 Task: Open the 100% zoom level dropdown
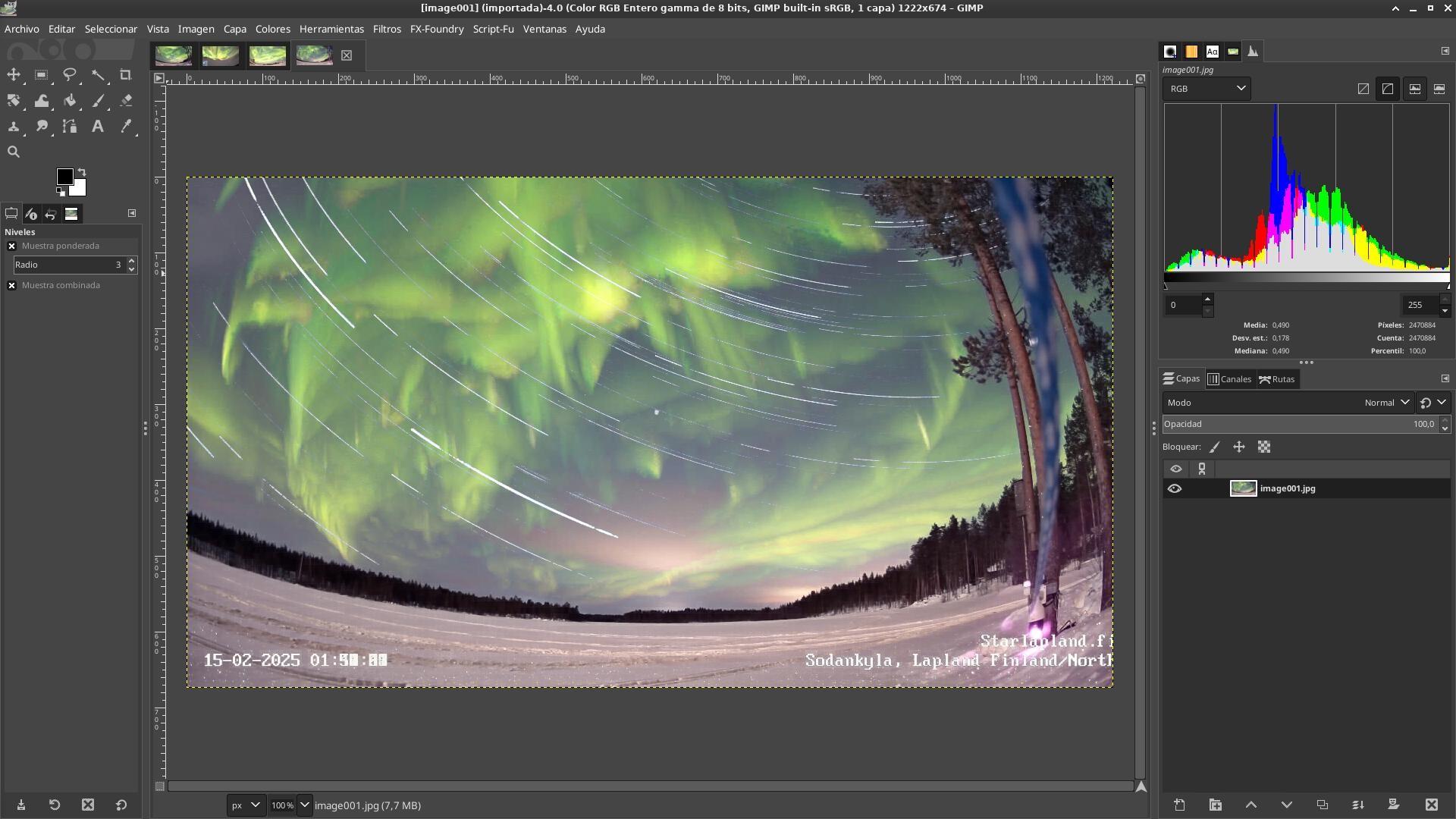pos(304,805)
